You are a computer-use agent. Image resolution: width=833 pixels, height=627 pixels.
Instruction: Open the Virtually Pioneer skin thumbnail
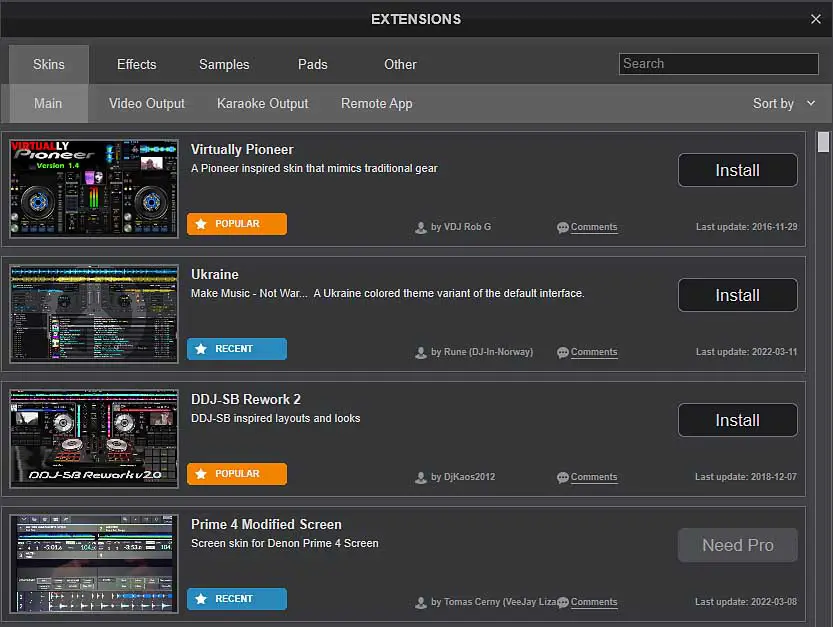[94, 188]
